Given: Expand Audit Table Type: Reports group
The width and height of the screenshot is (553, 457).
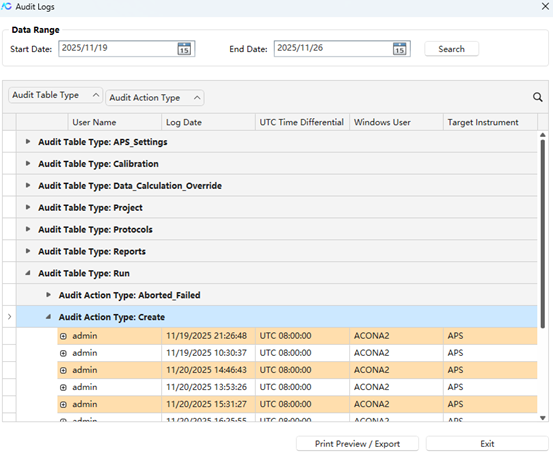Looking at the screenshot, I should click(x=28, y=251).
